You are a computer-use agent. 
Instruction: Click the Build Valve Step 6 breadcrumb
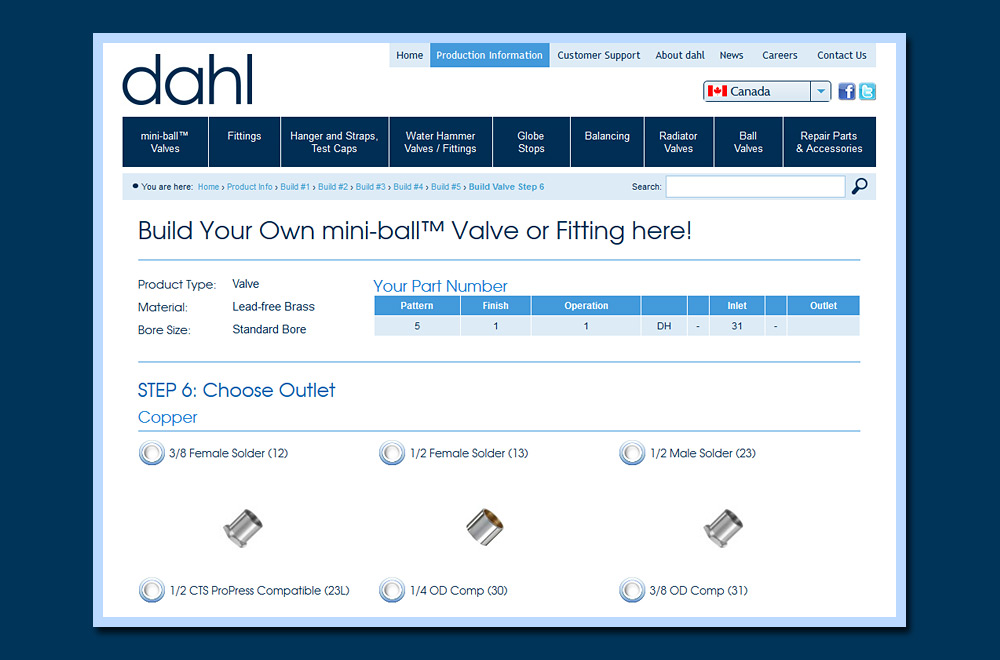(x=506, y=187)
